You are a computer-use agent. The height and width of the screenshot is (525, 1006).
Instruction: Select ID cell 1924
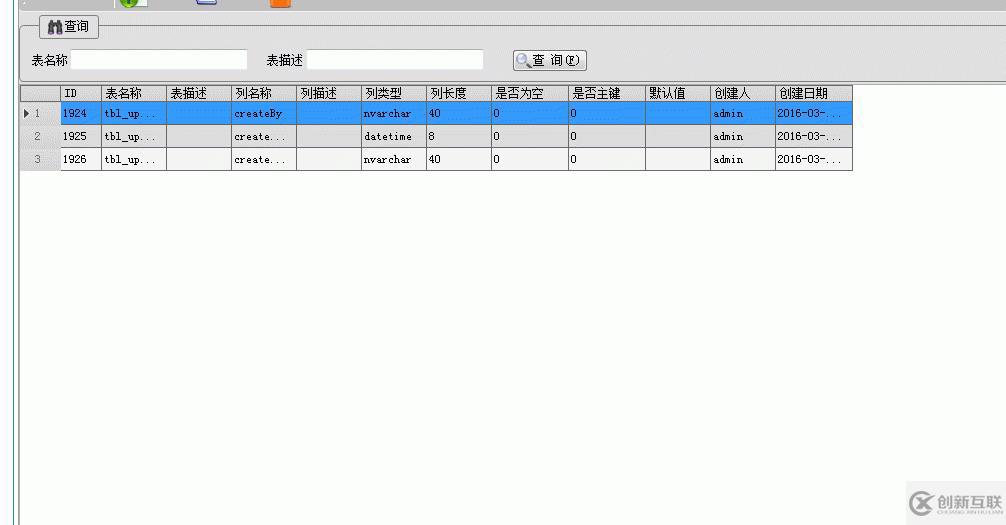point(81,114)
